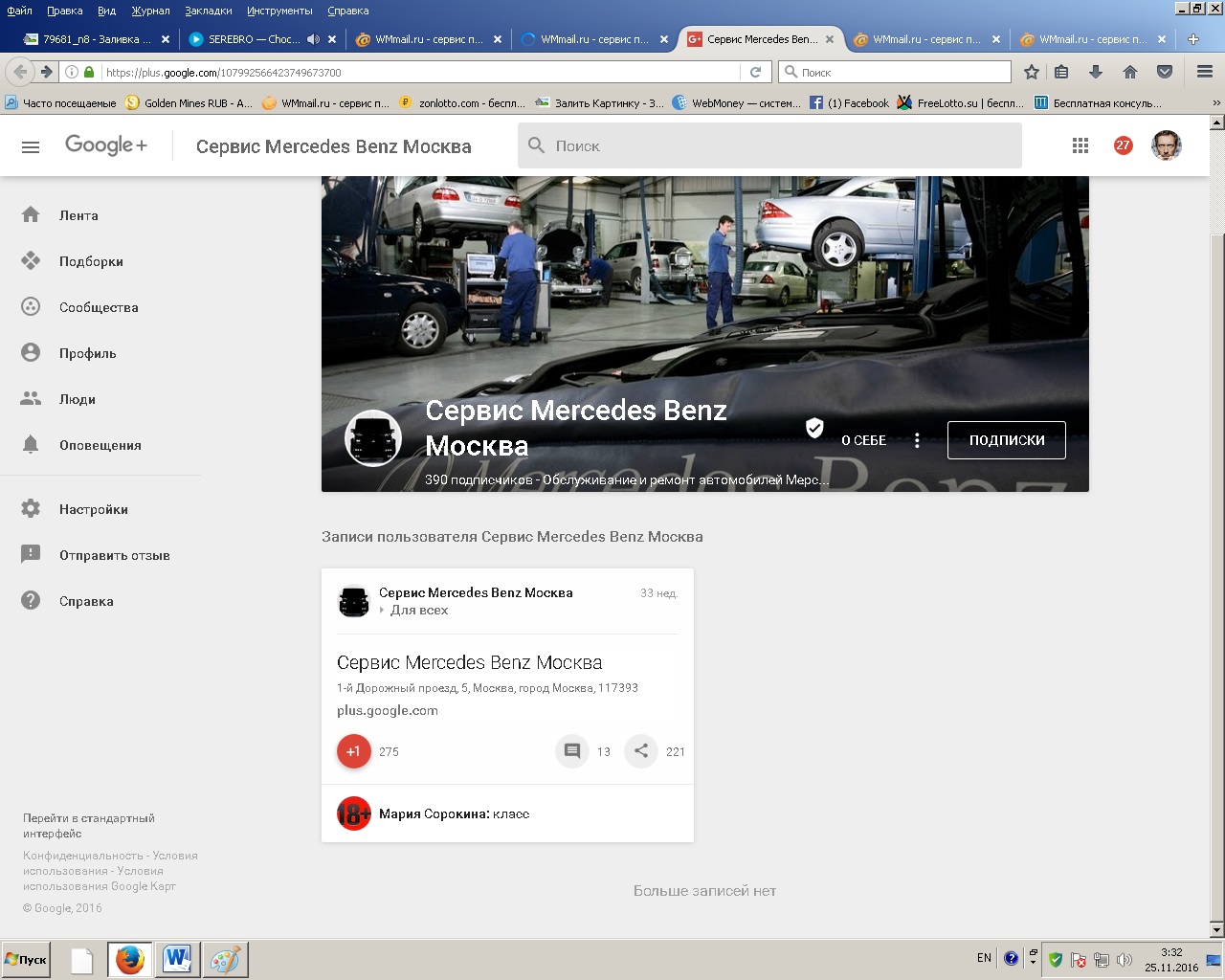Viewport: 1225px width, 980px height.
Task: Switch the EN keyboard language indicator
Action: 984,958
